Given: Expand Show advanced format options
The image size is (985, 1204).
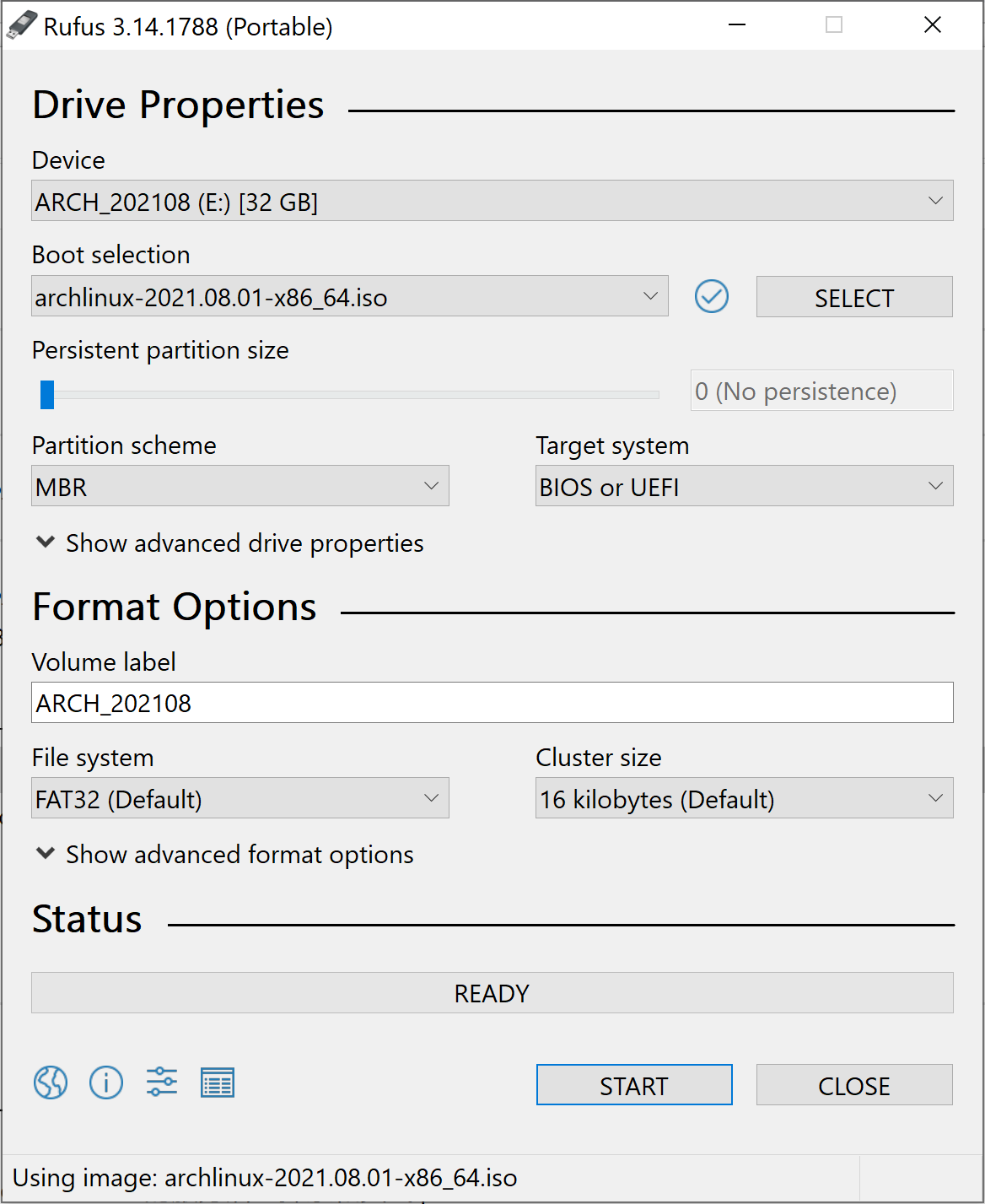Looking at the screenshot, I should (224, 855).
